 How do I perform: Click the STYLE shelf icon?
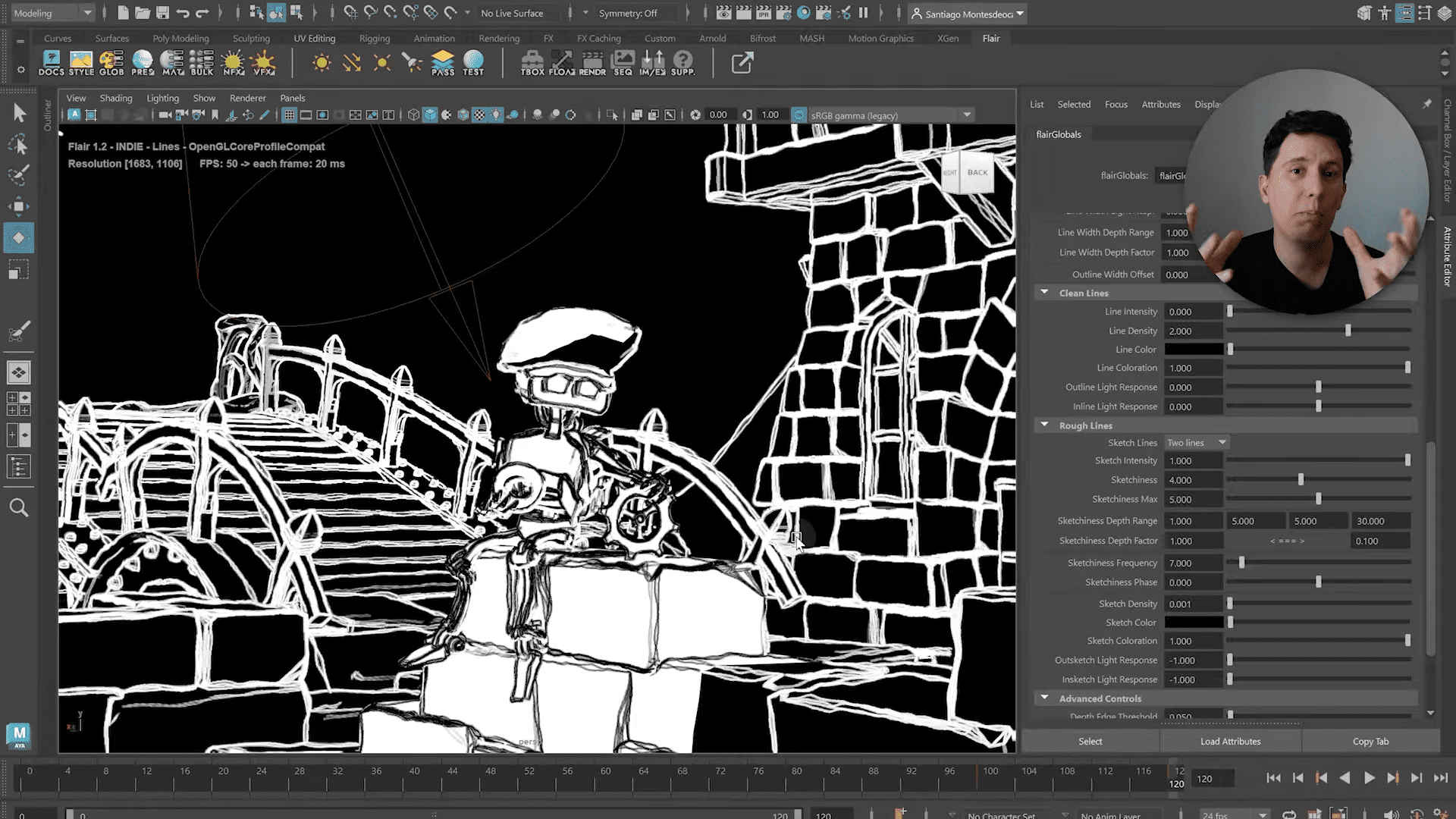81,62
